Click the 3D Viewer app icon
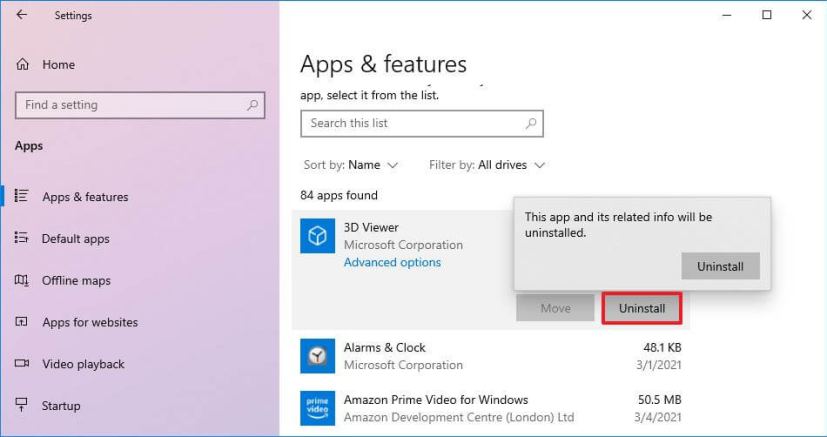The width and height of the screenshot is (827, 437). [x=317, y=236]
